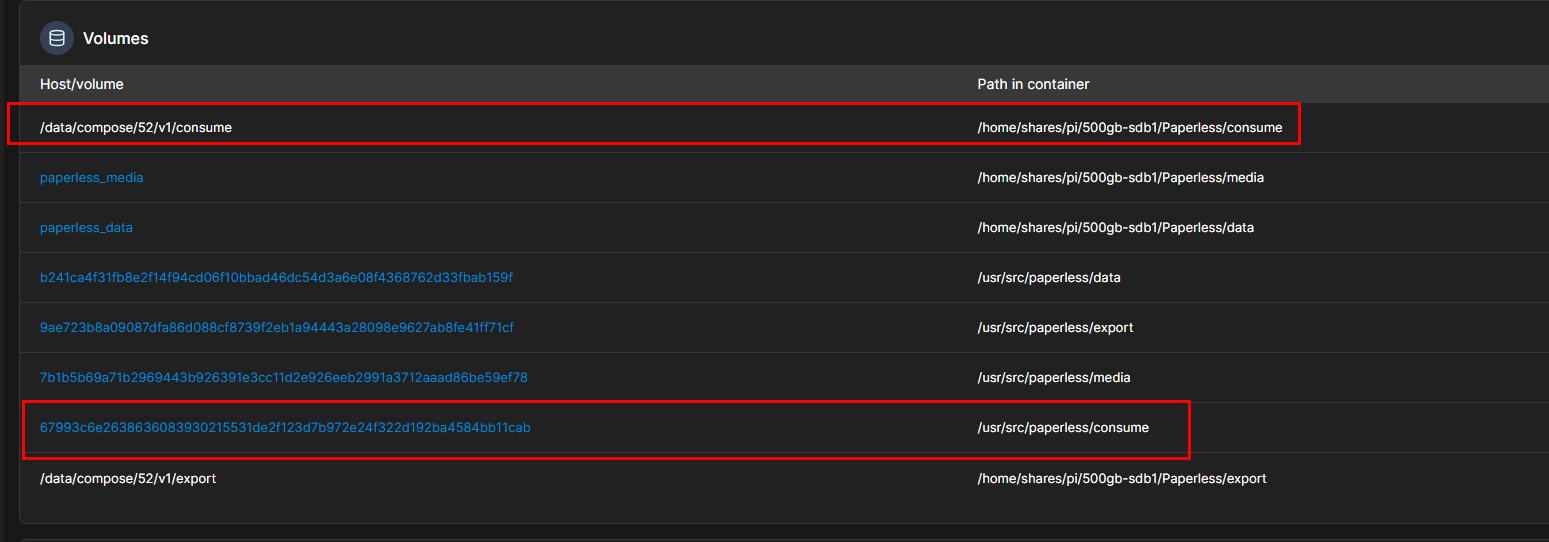Open volume link starting with 7b1b5b69
The height and width of the screenshot is (542, 1549).
tap(283, 377)
